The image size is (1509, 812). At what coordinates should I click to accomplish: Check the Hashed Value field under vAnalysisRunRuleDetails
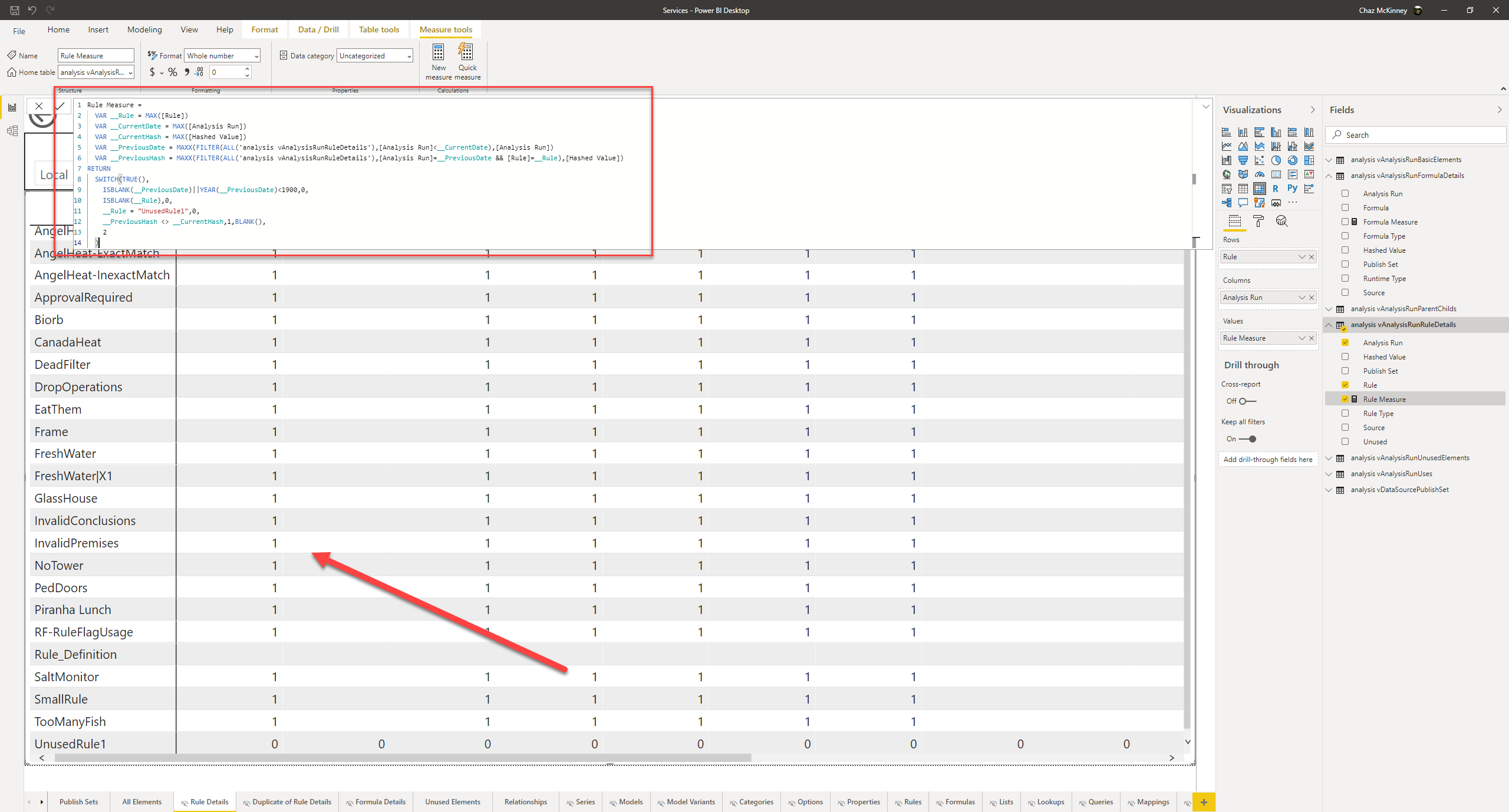point(1345,357)
